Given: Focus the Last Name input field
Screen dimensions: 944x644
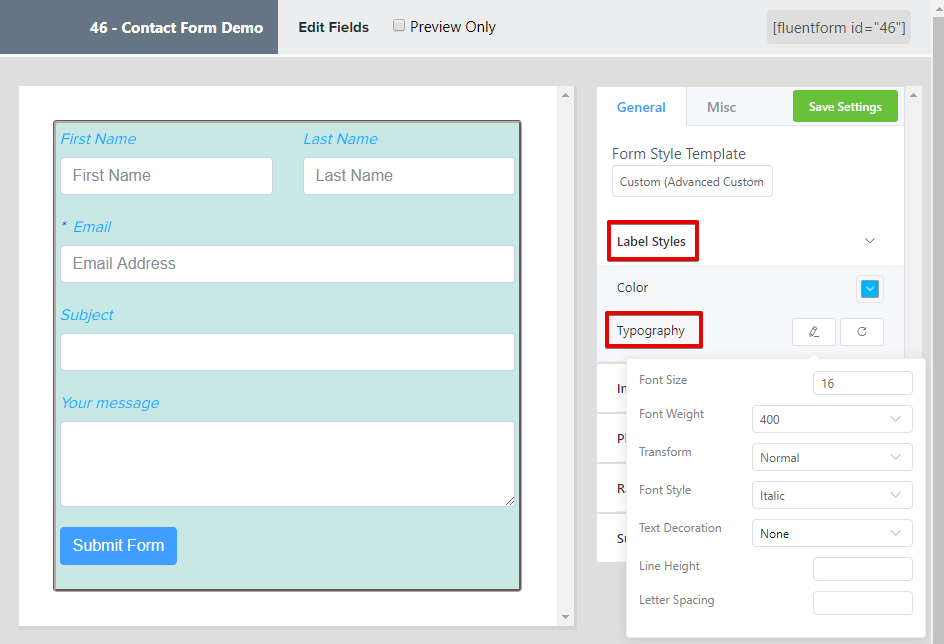Looking at the screenshot, I should click(409, 176).
